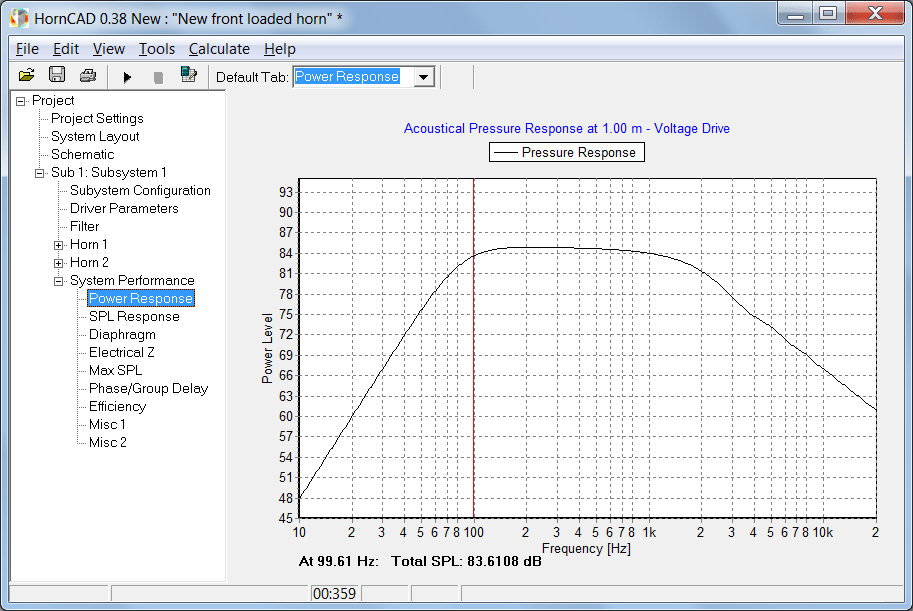Select Max SPL in the tree
Image resolution: width=913 pixels, height=611 pixels.
(x=115, y=371)
